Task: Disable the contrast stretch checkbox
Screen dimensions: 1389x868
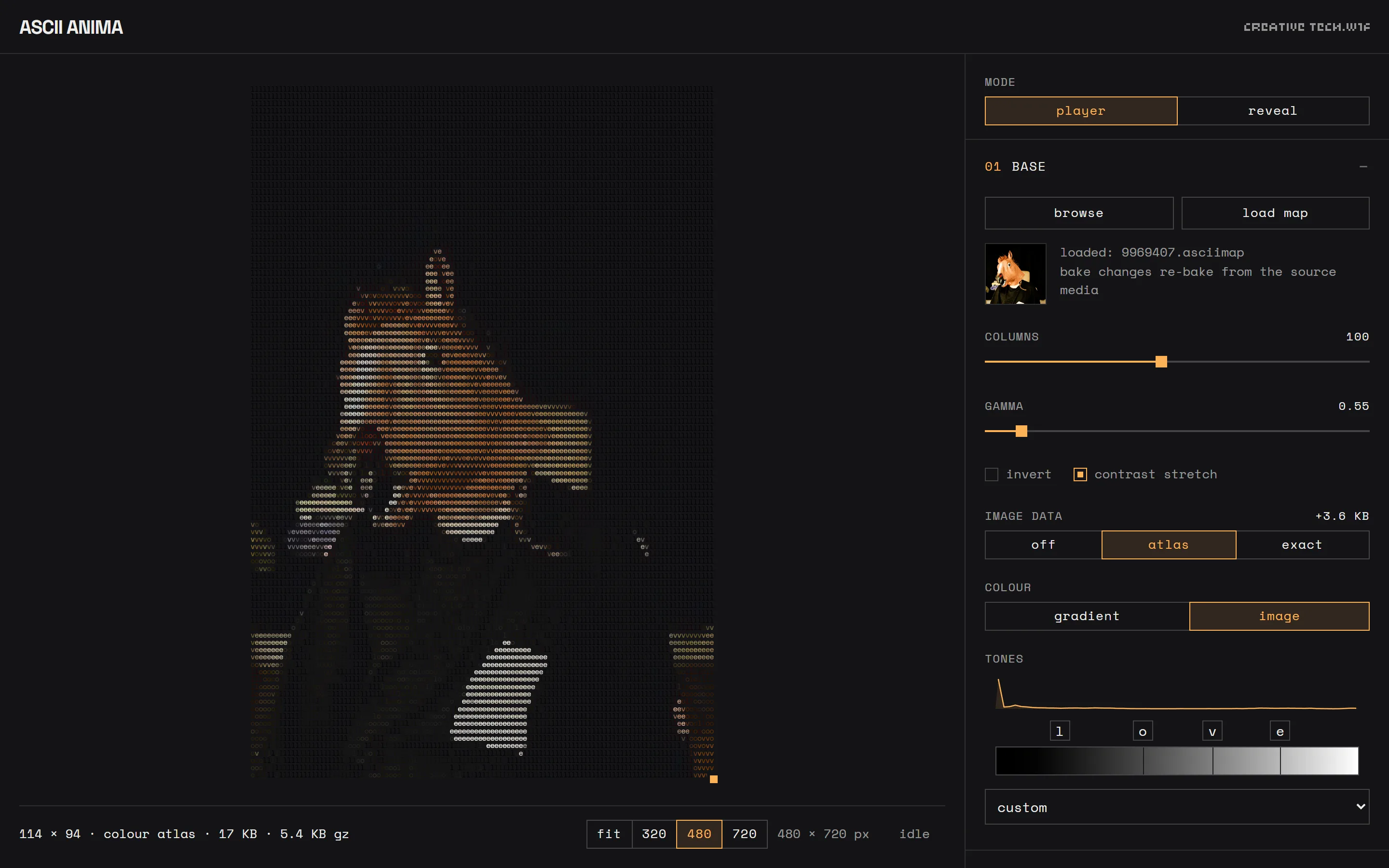Action: tap(1080, 475)
